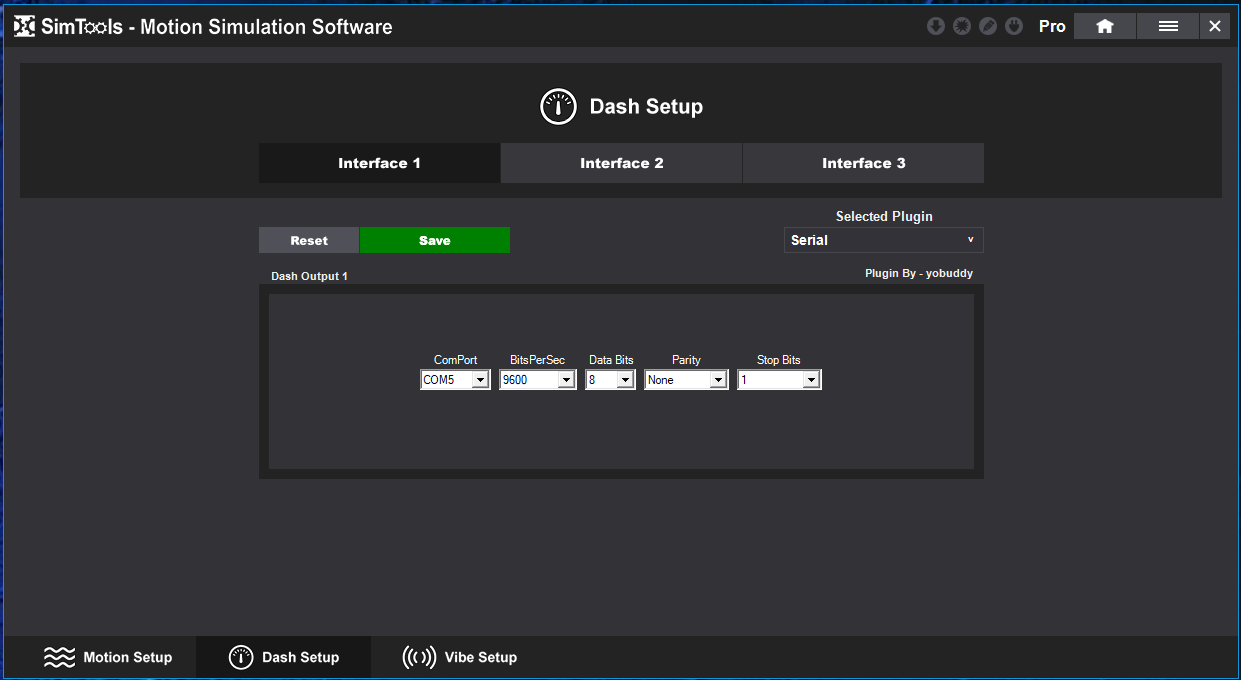Save the dash interface settings
This screenshot has height=680, width=1241.
[x=435, y=240]
